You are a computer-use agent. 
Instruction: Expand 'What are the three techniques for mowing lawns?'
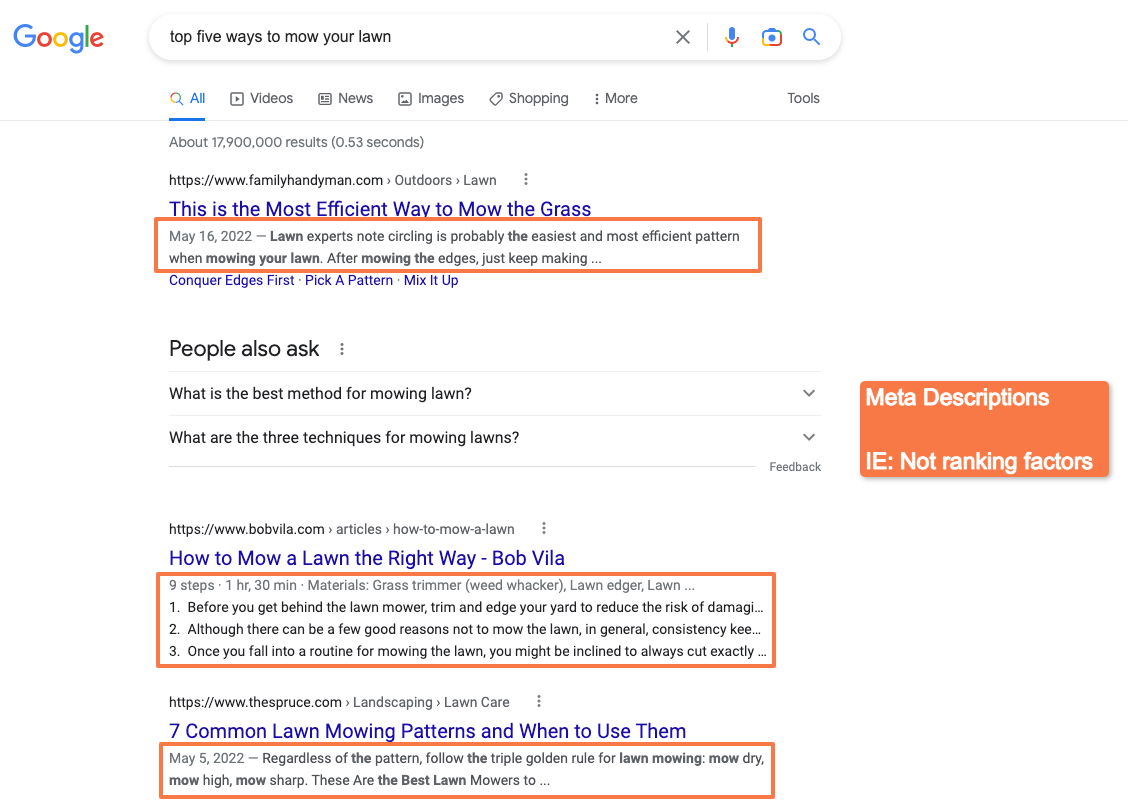494,437
